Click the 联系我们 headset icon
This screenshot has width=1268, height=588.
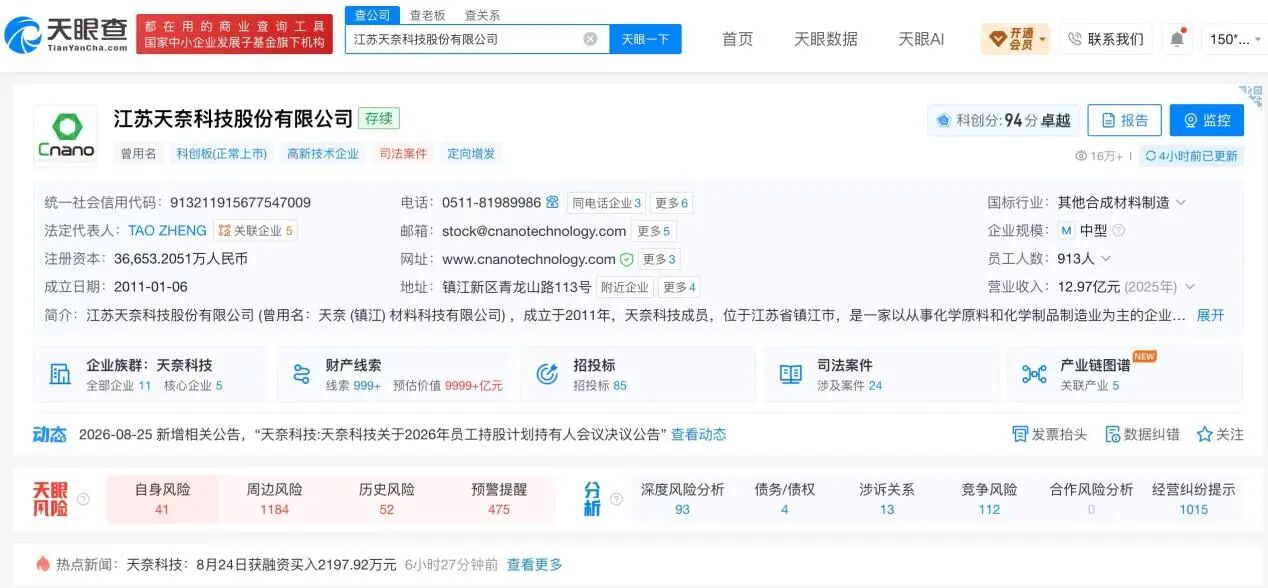(1075, 39)
